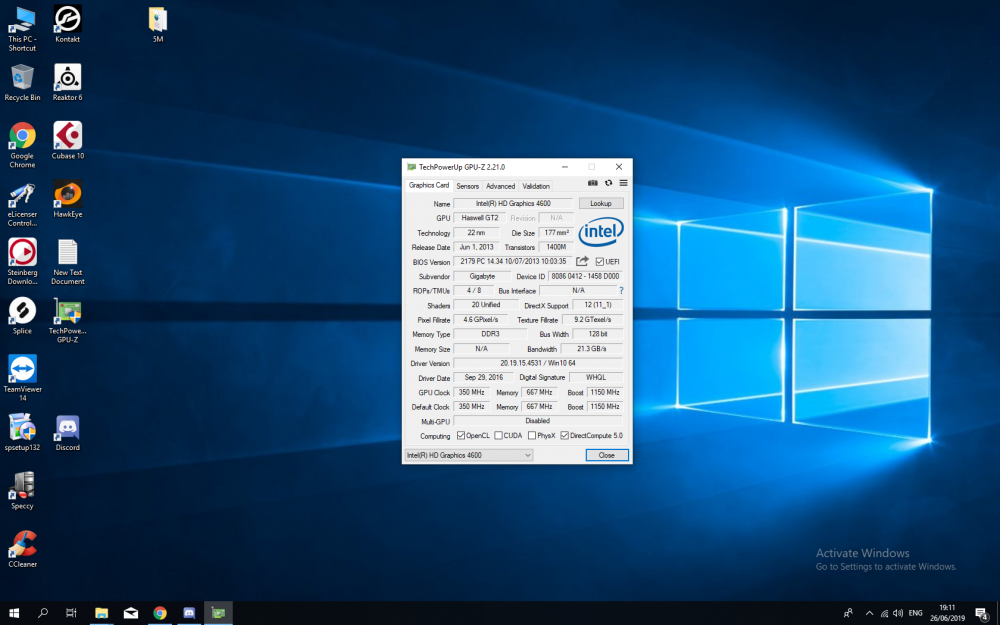1000x625 pixels.
Task: Click the Bandwidth value 21.3 GB/s
Action: 591,349
